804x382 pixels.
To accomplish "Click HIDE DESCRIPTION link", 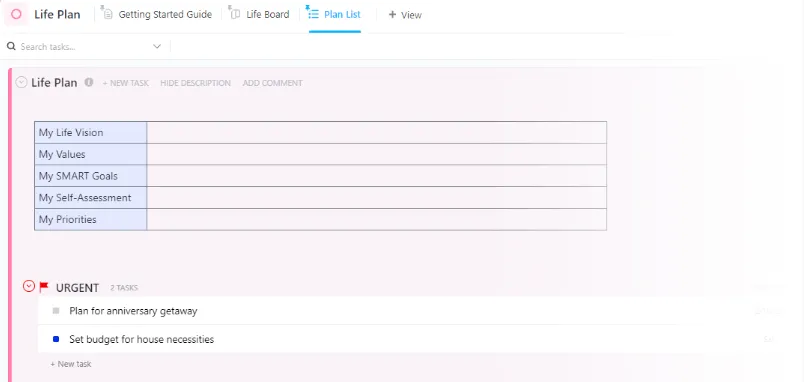I will 195,83.
